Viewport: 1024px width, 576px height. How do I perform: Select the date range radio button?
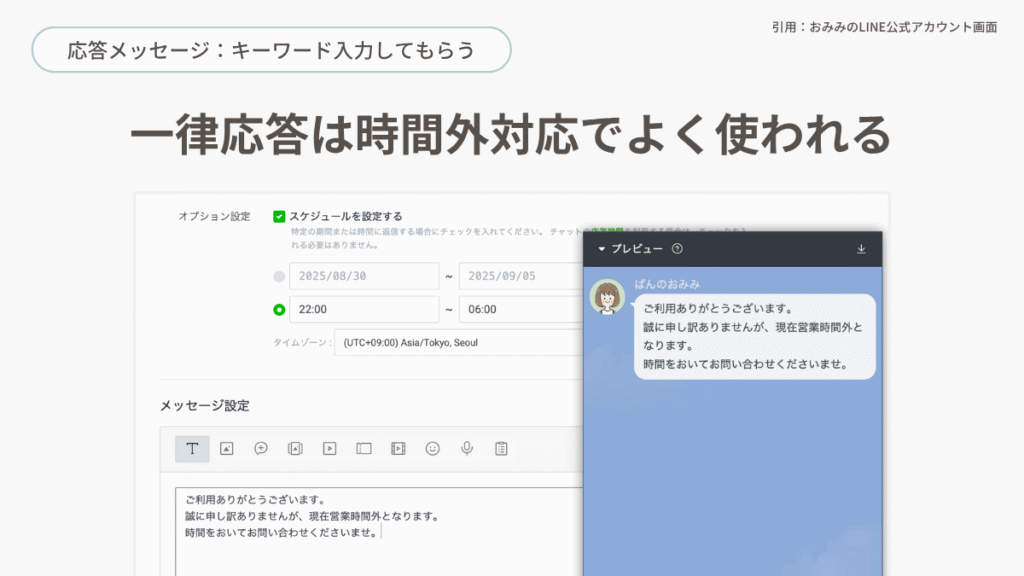pyautogui.click(x=279, y=276)
